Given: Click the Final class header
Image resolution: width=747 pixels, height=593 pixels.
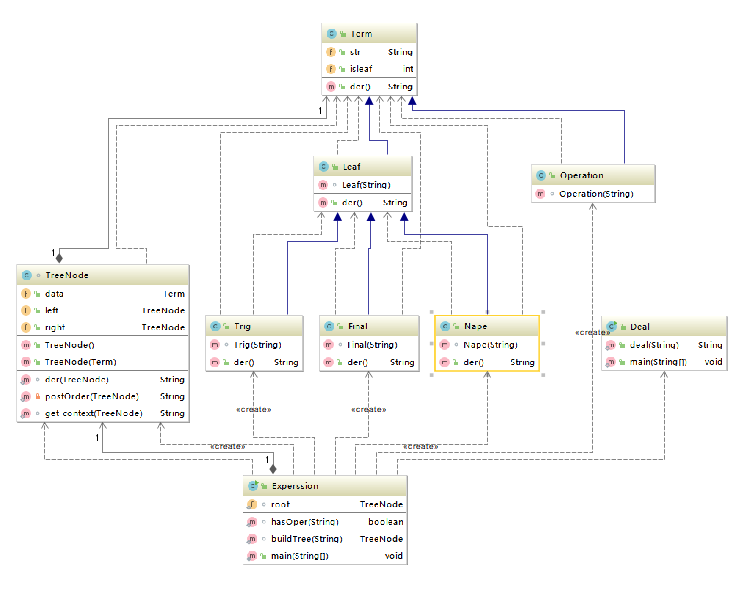Looking at the screenshot, I should 369,326.
